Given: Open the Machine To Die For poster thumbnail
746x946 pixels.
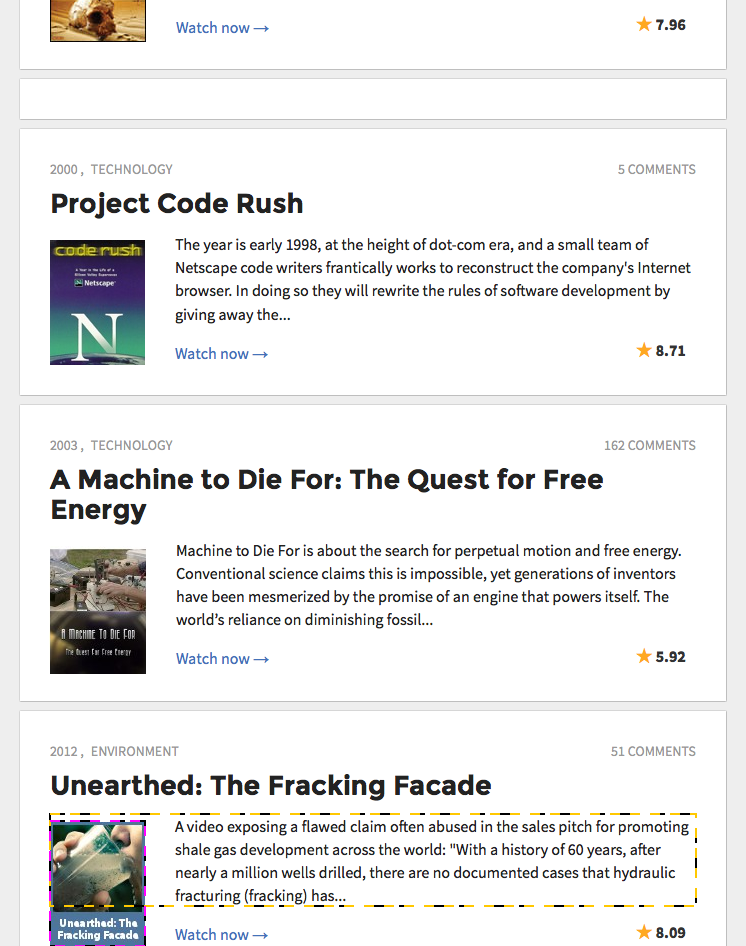Looking at the screenshot, I should (98, 611).
